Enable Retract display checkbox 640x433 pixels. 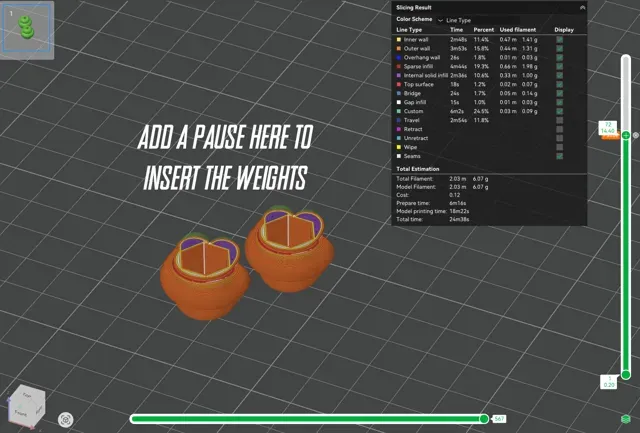pyautogui.click(x=560, y=129)
